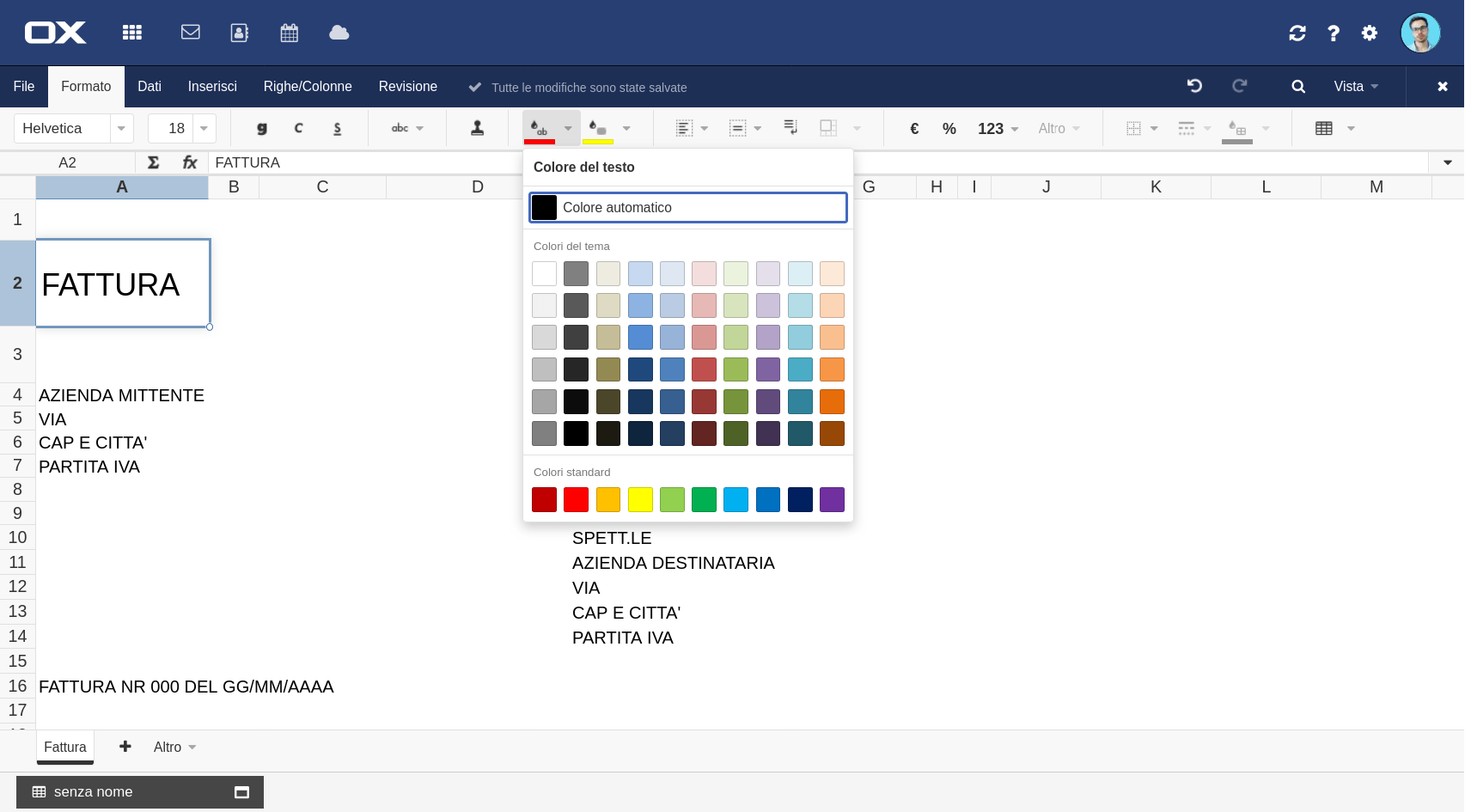Open the app launcher grid
Image resolution: width=1465 pixels, height=812 pixels.
coord(131,33)
